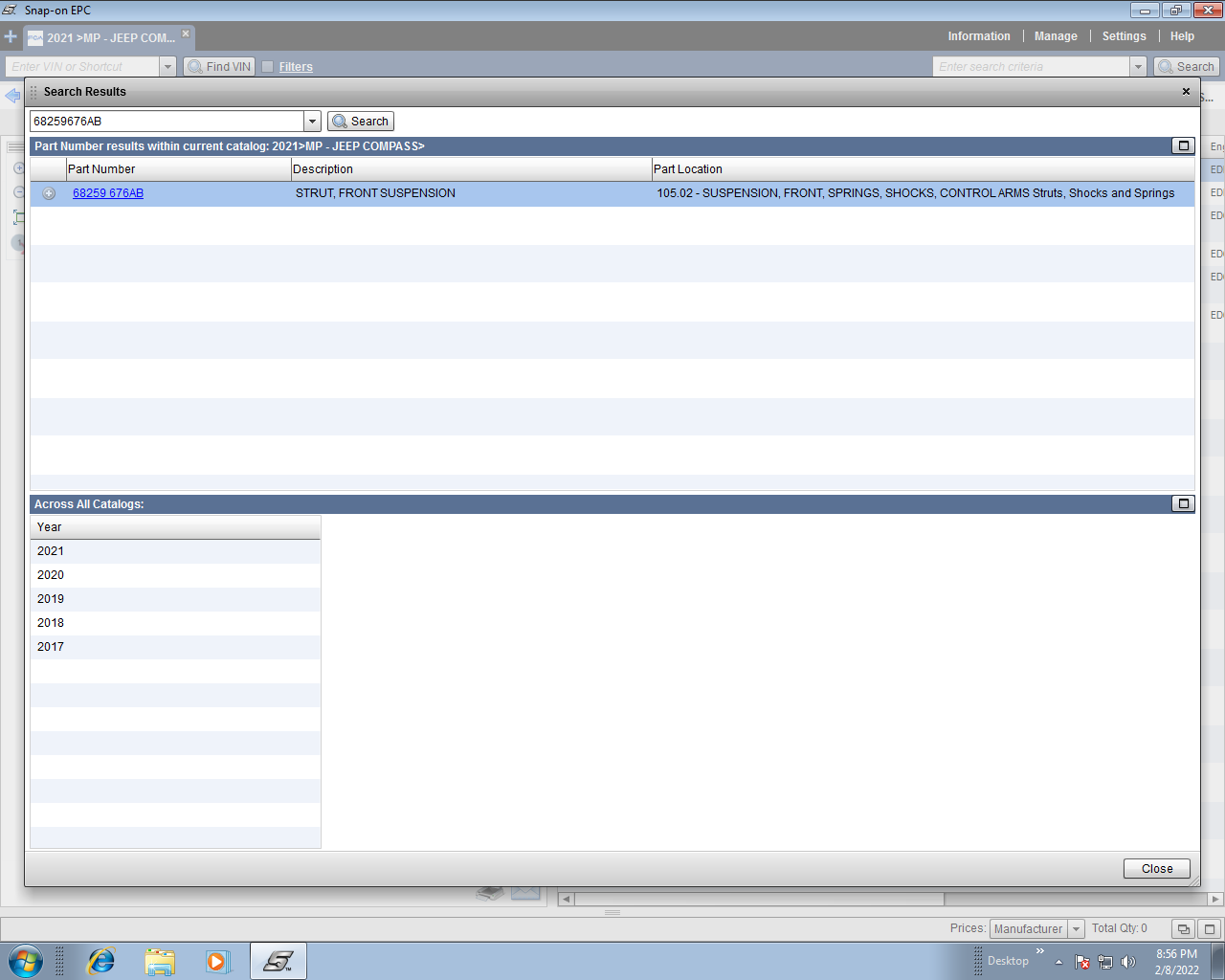Image resolution: width=1225 pixels, height=980 pixels.
Task: Open the Manage menu
Action: click(1056, 36)
